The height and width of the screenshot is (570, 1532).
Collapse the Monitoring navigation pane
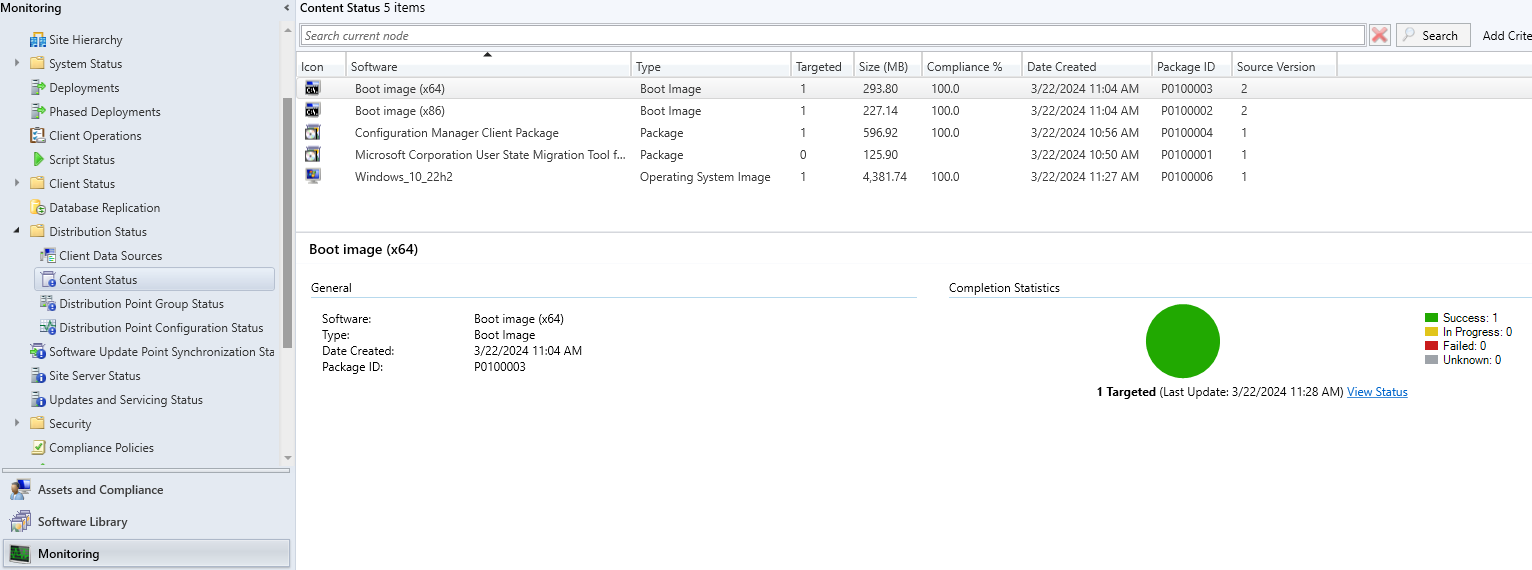[x=288, y=8]
